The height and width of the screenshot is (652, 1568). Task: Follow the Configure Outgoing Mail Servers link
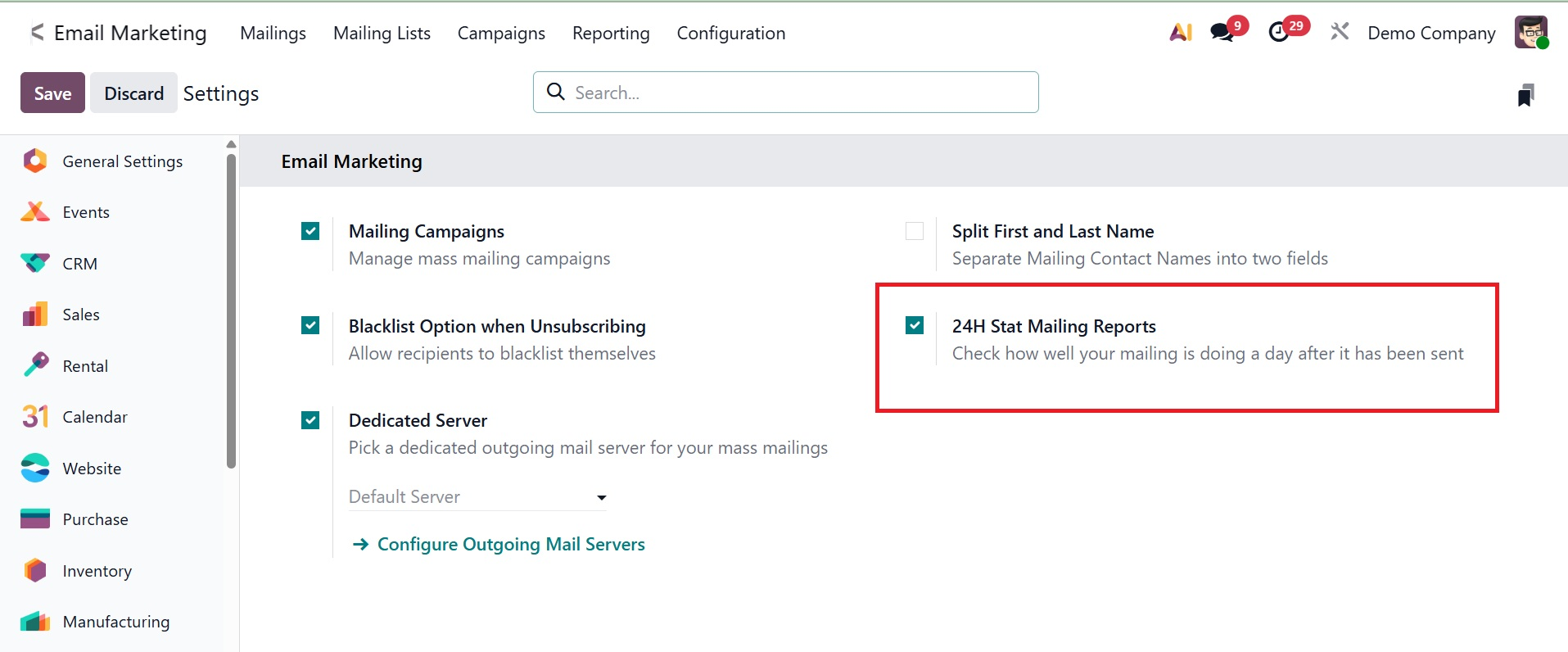tap(510, 545)
